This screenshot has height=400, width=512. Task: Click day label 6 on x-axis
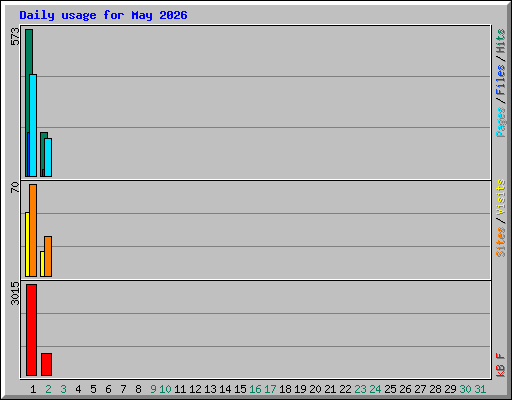(108, 389)
